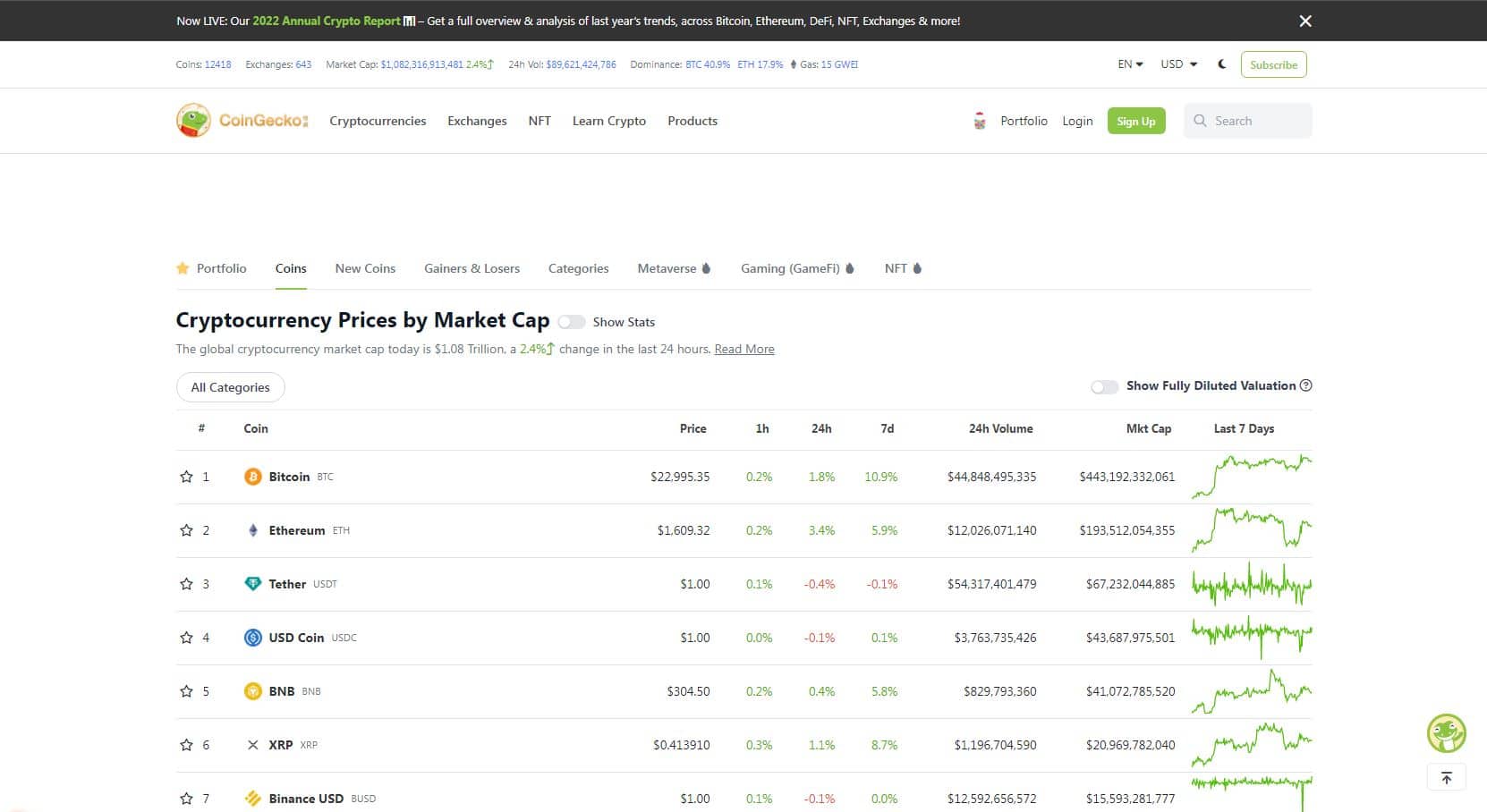Click the santa-hat icon beside Portfolio
This screenshot has width=1487, height=812.
[x=979, y=120]
